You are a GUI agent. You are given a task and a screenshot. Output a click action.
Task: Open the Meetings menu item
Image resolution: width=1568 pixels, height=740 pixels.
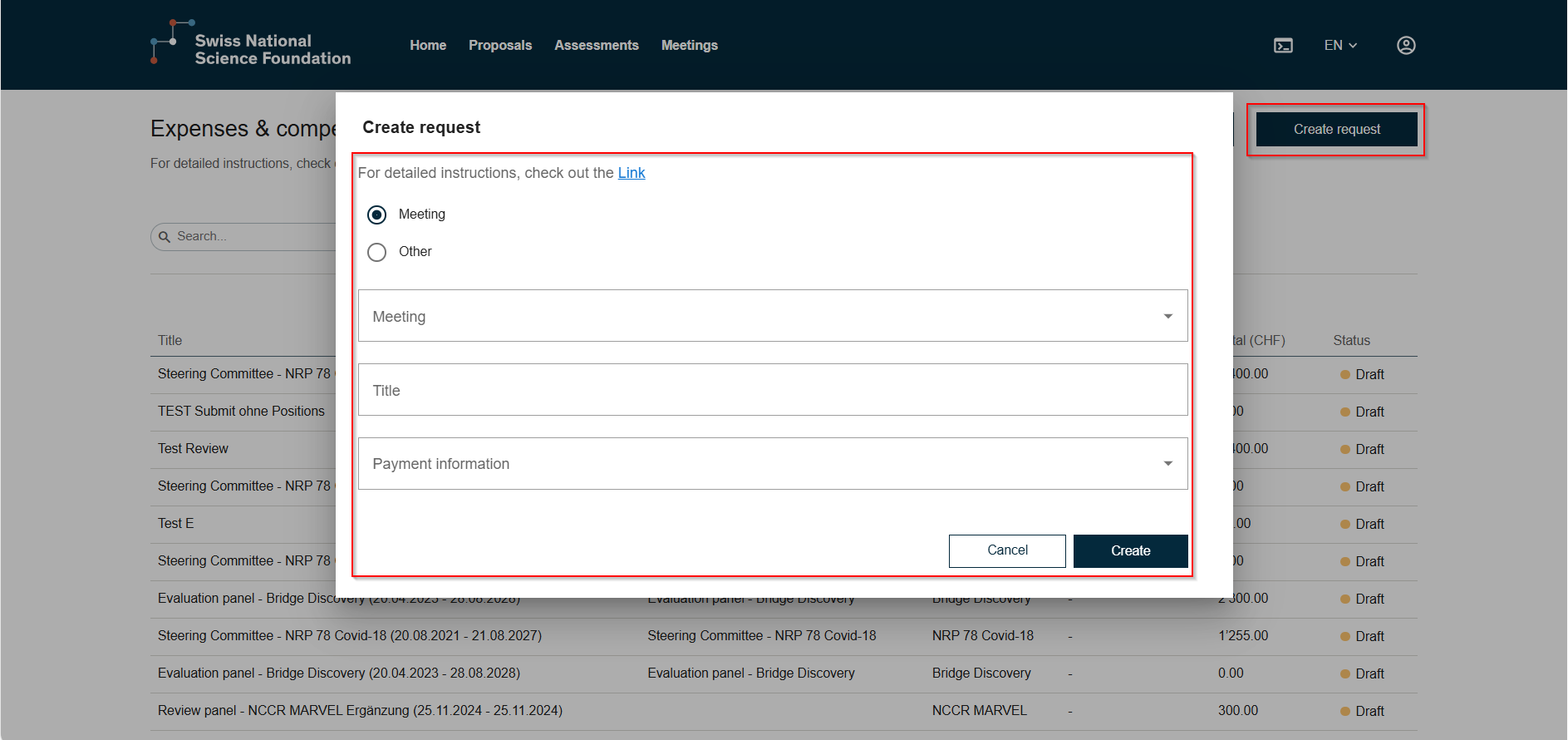point(689,46)
